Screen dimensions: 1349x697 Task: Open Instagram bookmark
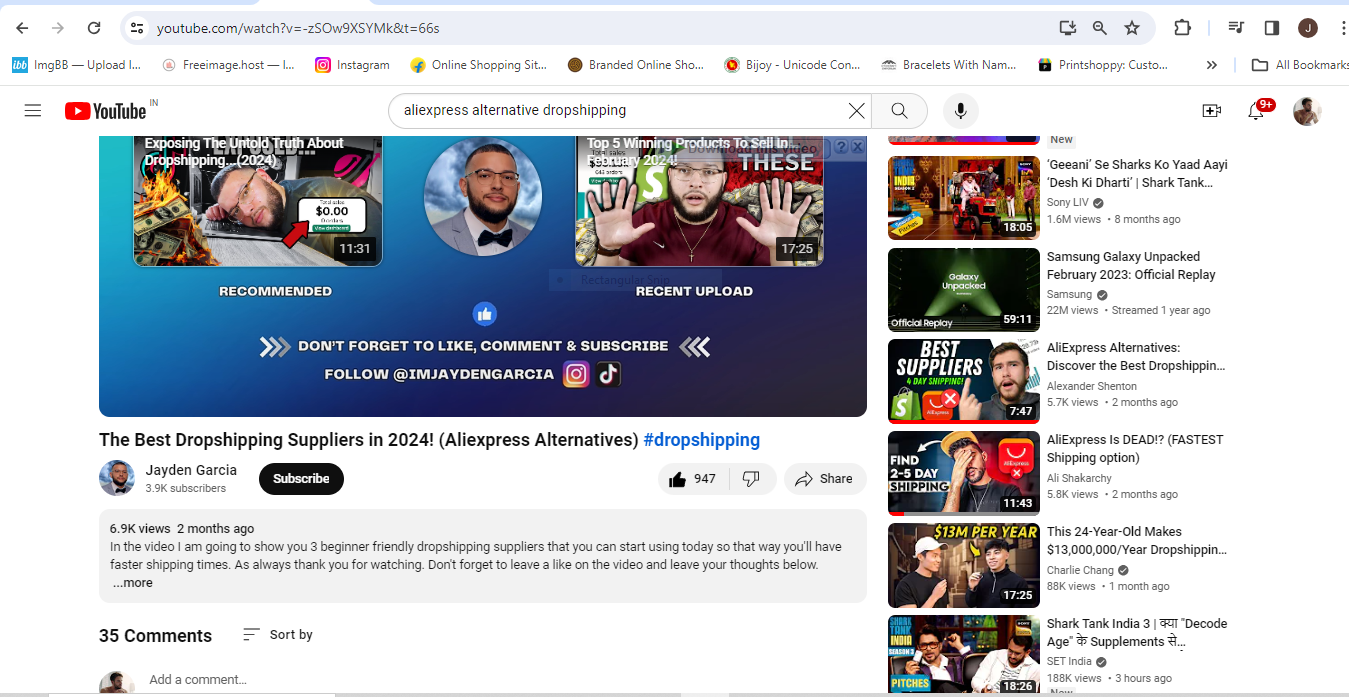pyautogui.click(x=352, y=65)
